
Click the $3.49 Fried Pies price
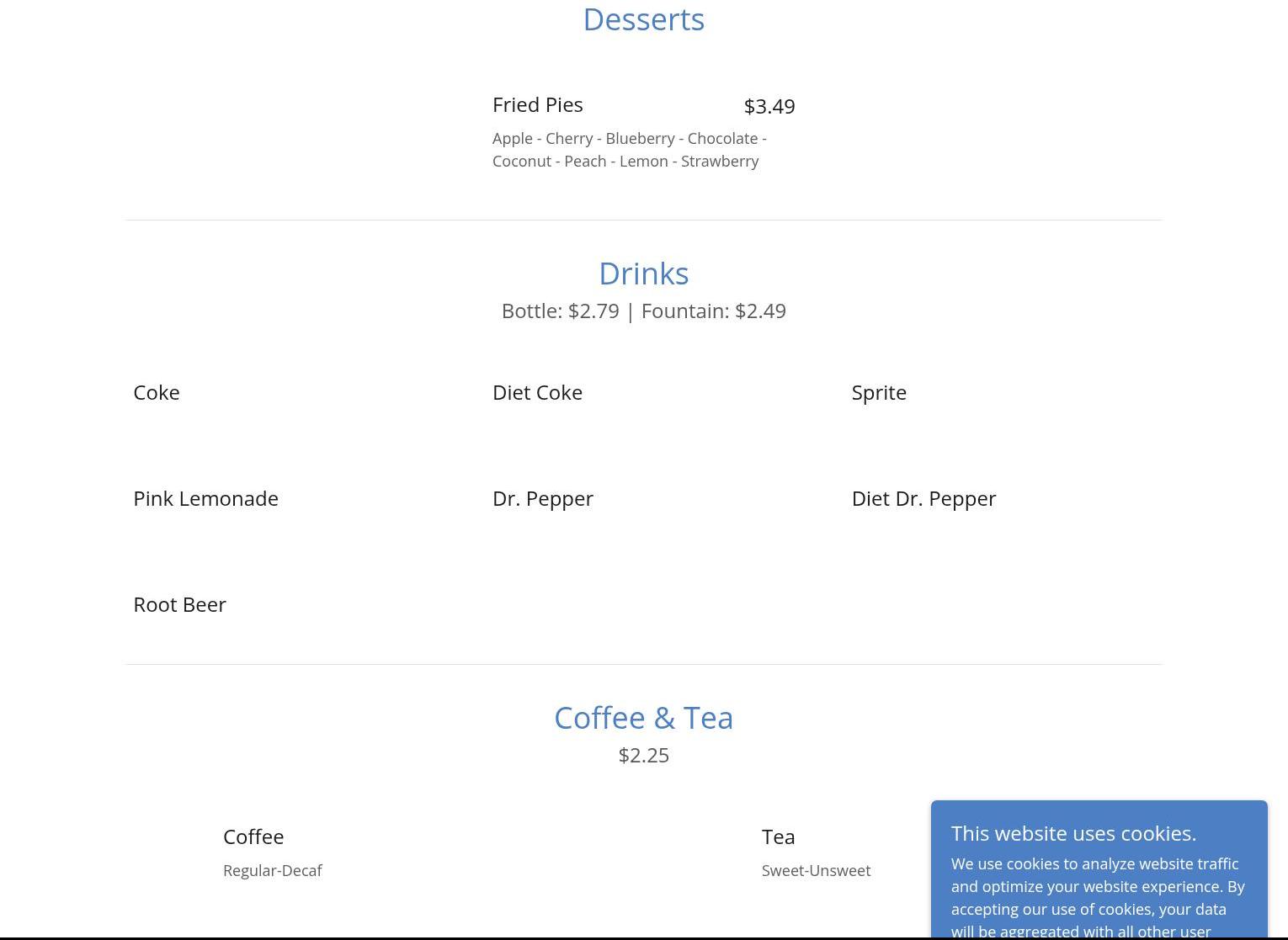coord(769,107)
